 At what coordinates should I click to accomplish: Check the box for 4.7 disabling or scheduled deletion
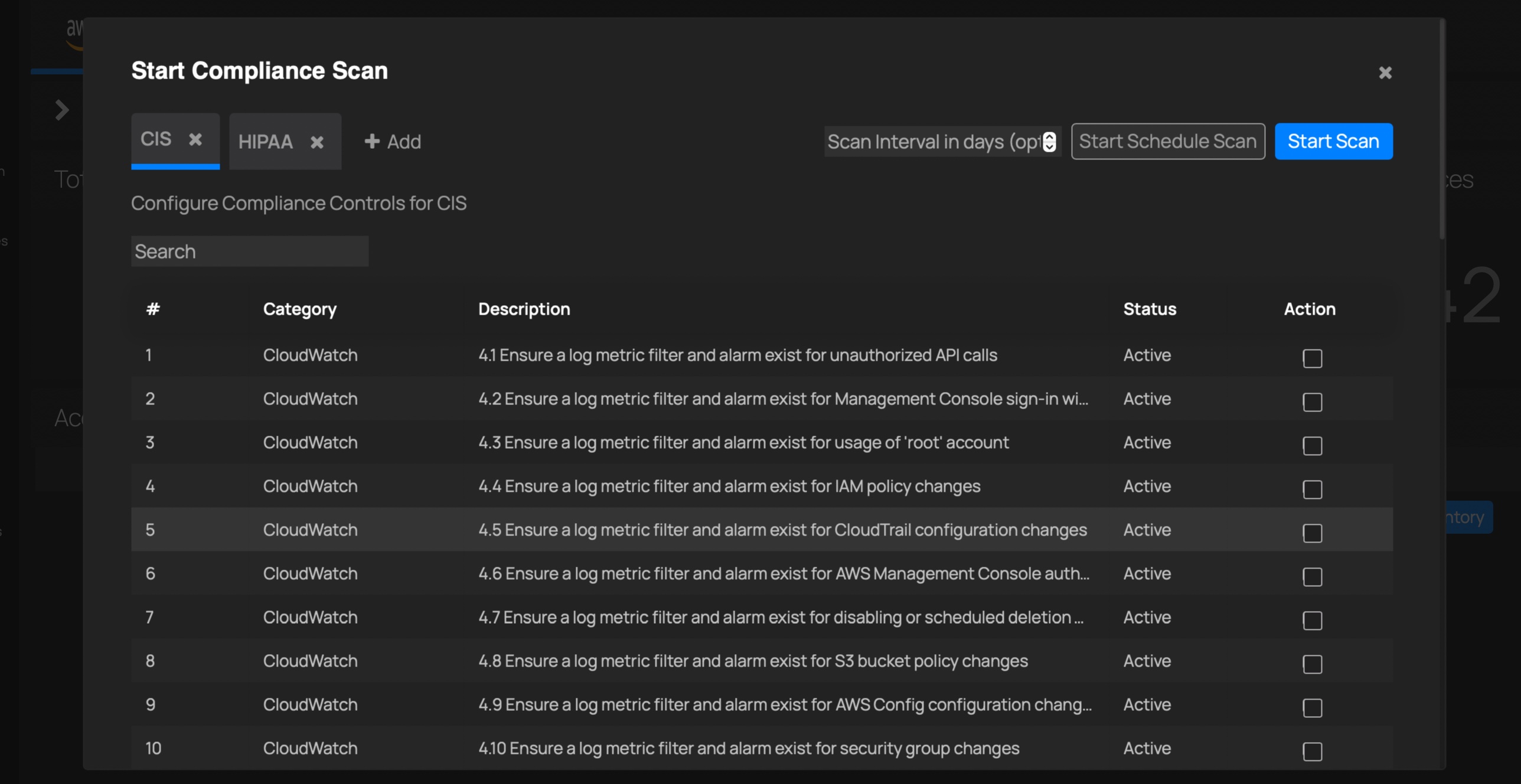click(1312, 620)
